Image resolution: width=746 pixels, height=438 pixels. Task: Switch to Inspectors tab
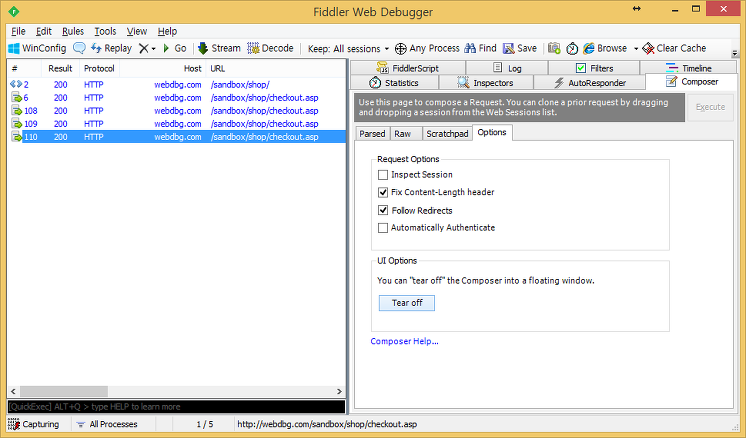[486, 83]
